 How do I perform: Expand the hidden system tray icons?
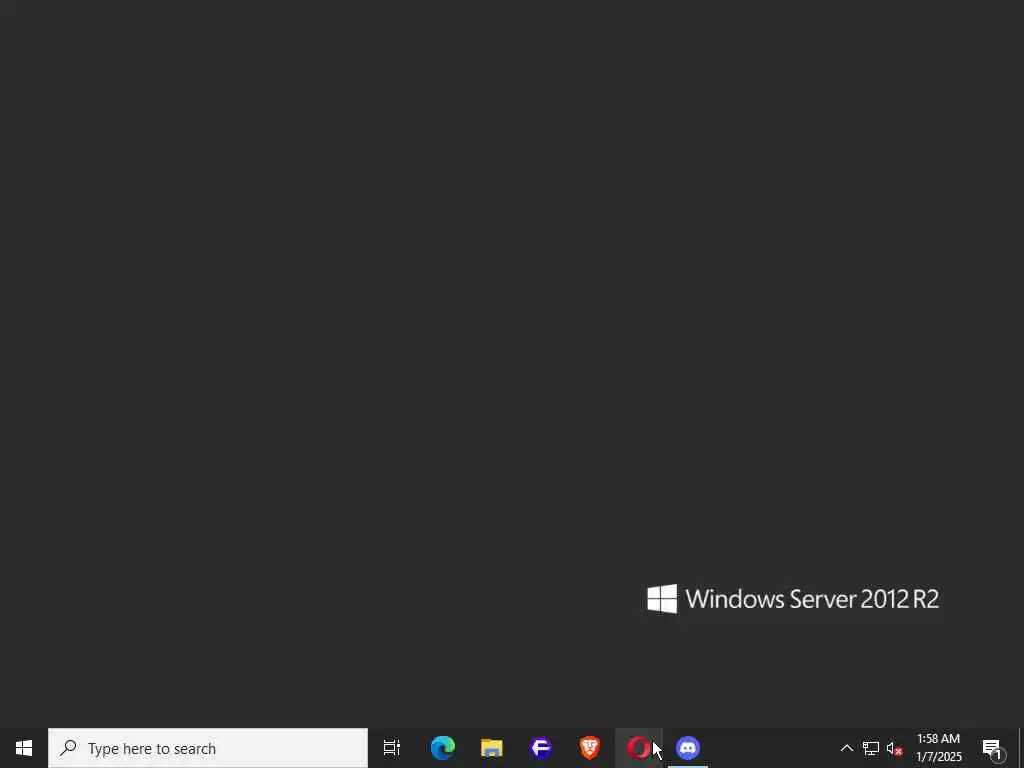tap(846, 748)
